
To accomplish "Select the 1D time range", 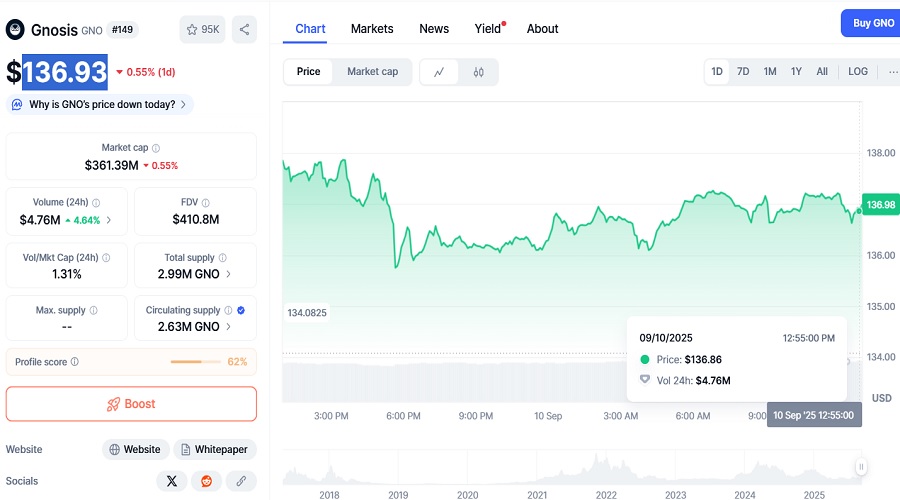I will (717, 72).
